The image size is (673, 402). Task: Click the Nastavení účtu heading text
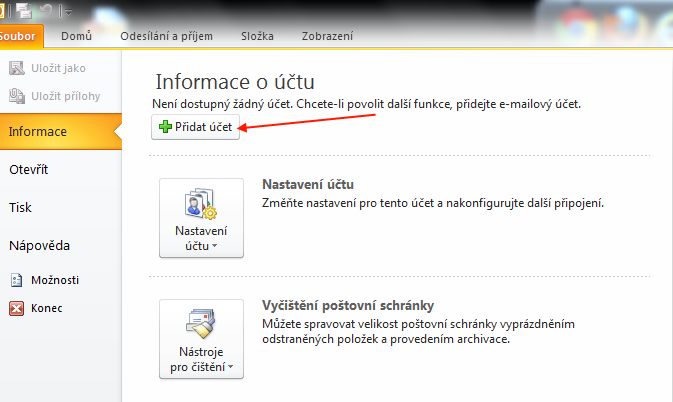[x=308, y=184]
